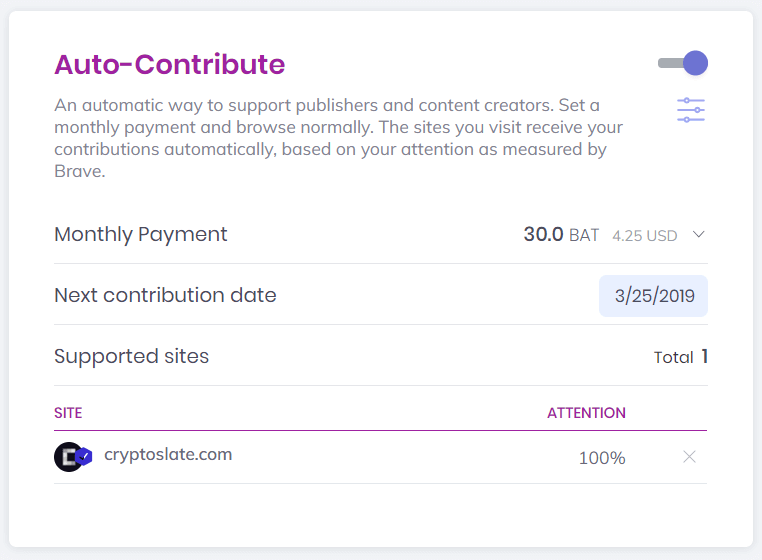Click the 3/25/2019 contribution date box

[x=653, y=296]
